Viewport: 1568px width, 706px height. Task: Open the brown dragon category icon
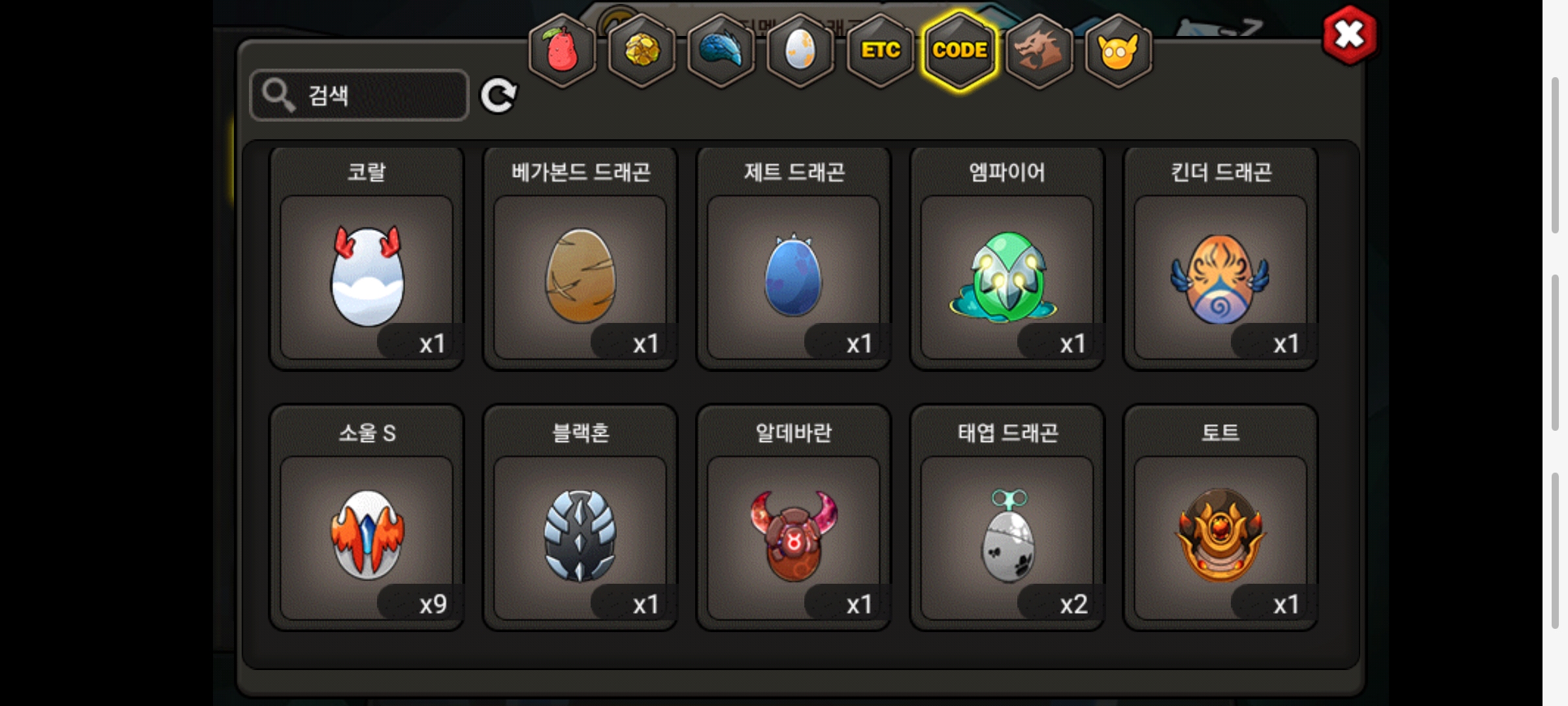(x=1039, y=51)
